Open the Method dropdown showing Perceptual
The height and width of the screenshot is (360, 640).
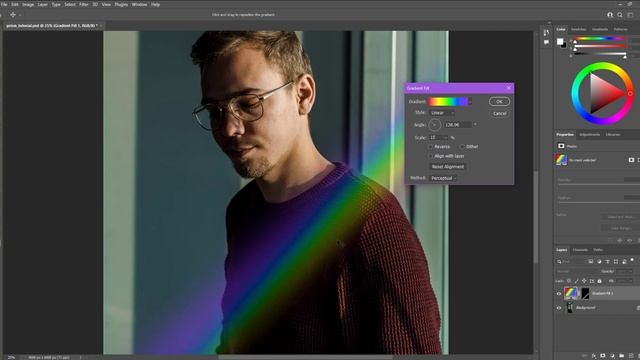point(443,178)
